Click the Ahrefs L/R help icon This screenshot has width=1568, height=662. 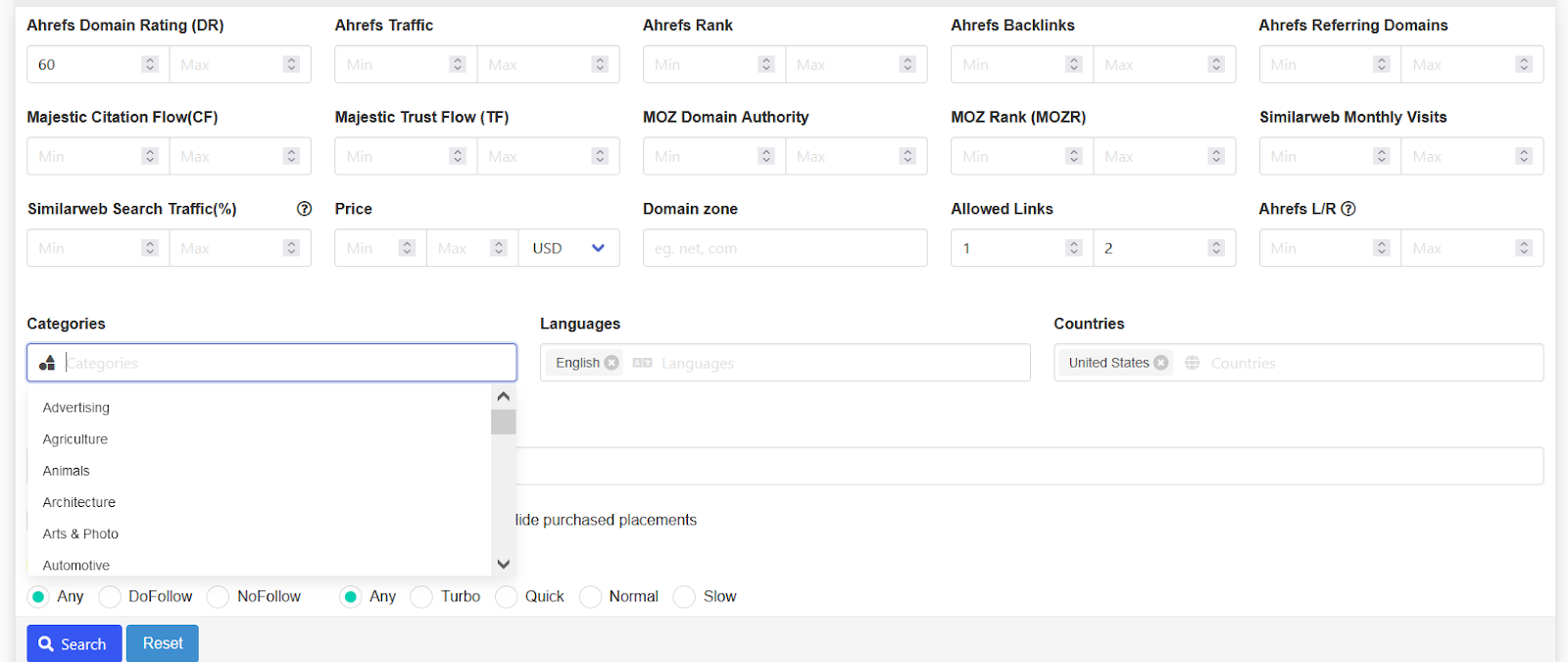(1348, 209)
